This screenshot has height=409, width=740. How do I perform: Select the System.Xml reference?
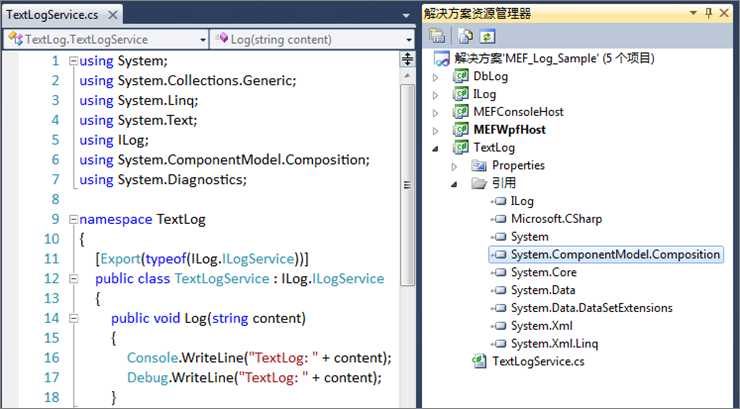pos(541,326)
